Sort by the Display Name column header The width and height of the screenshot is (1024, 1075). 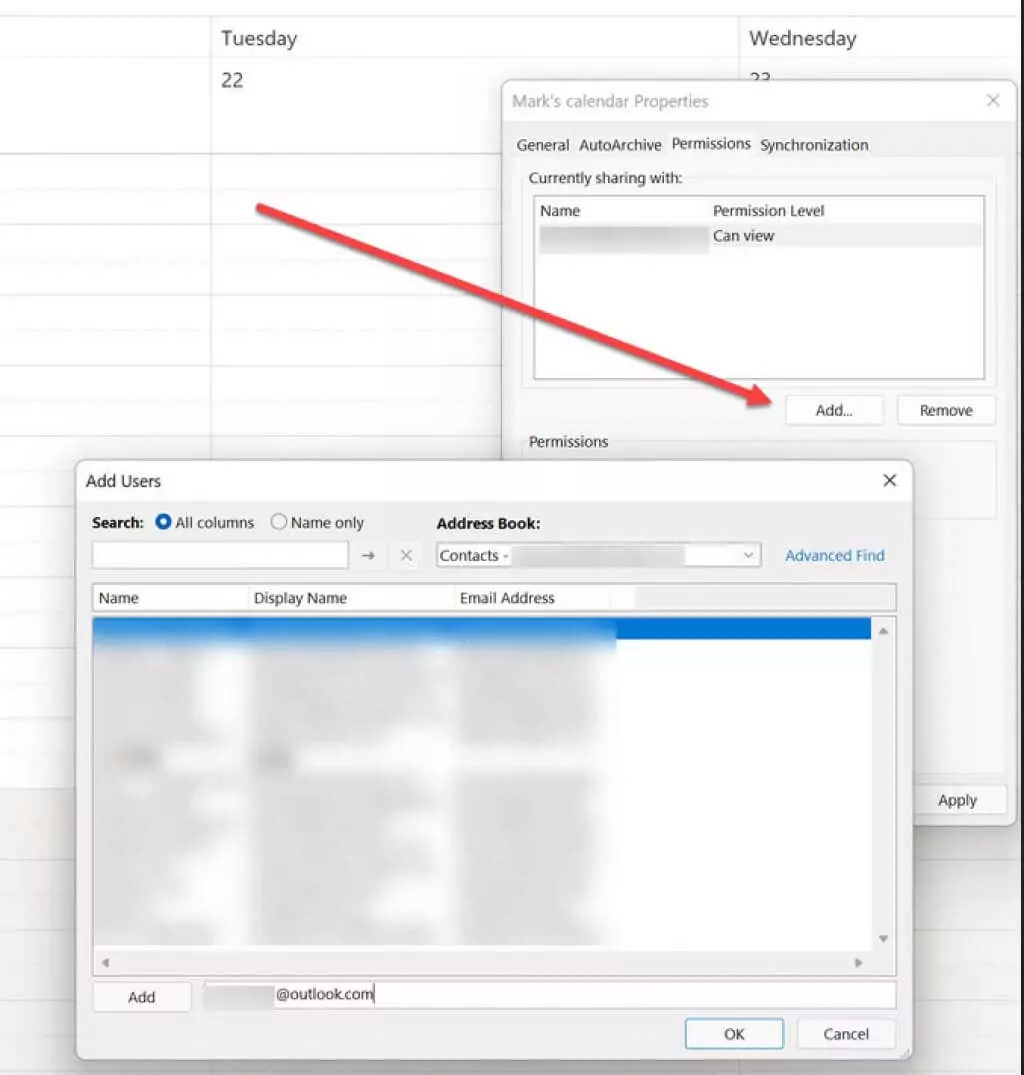click(300, 598)
